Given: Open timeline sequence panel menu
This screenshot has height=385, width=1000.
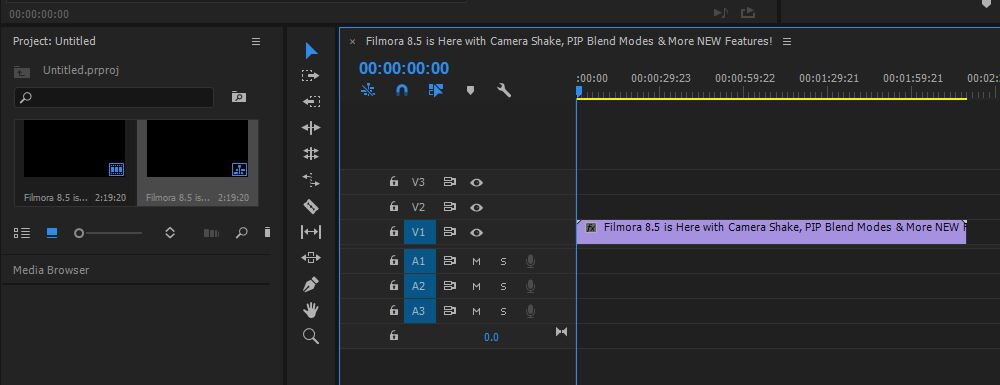Looking at the screenshot, I should [787, 41].
